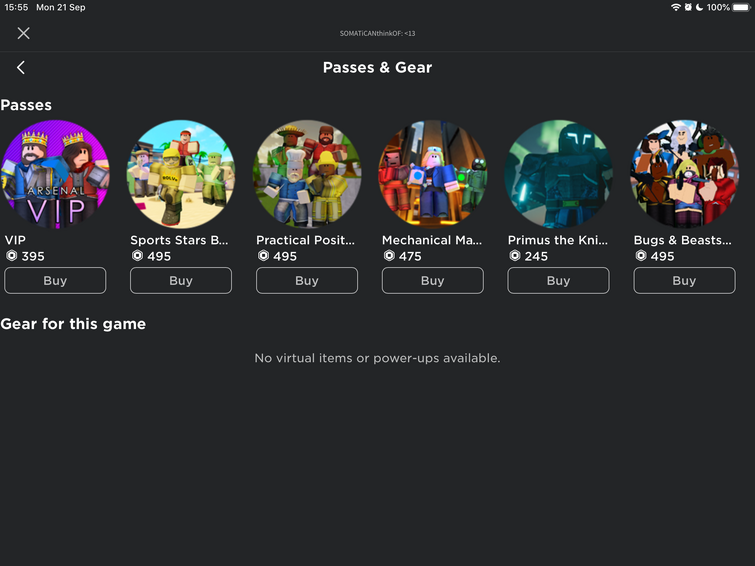Buy the Primus the Knight pass

pos(559,280)
